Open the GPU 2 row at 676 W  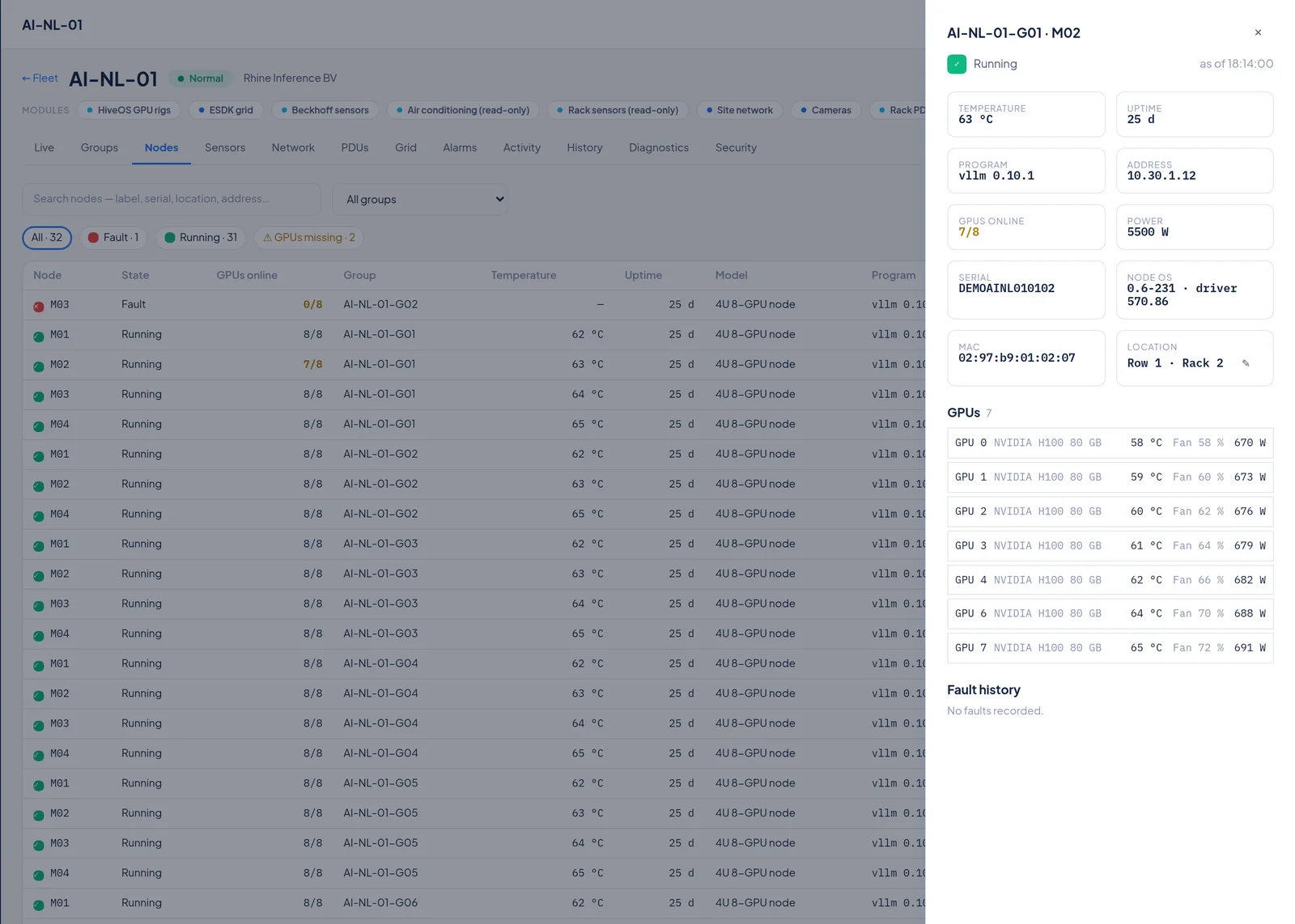pos(1110,511)
